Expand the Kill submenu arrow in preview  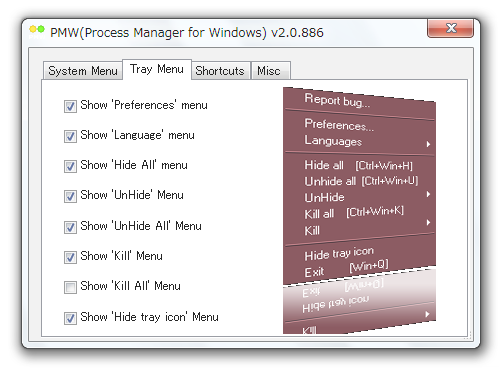coord(428,222)
